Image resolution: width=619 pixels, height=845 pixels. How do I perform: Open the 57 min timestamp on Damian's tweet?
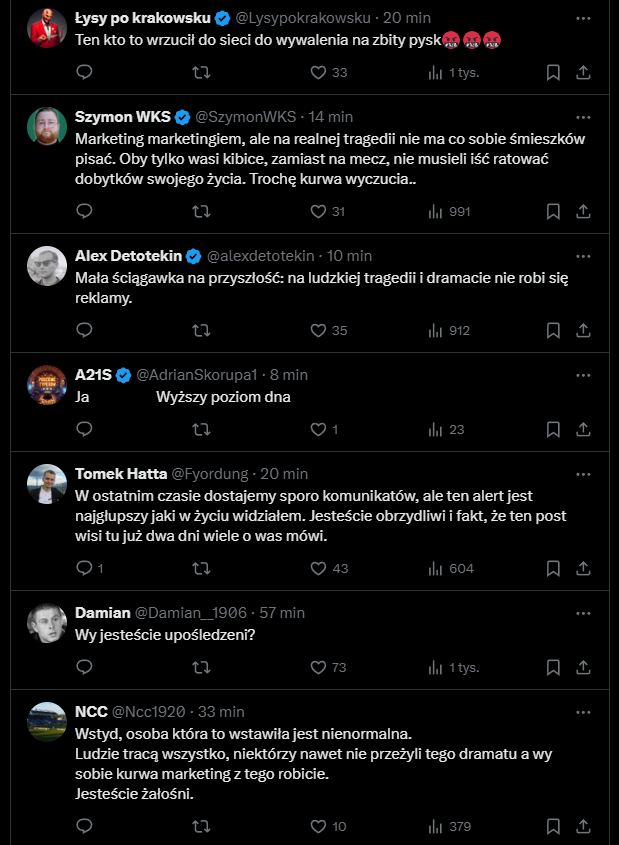(x=282, y=613)
